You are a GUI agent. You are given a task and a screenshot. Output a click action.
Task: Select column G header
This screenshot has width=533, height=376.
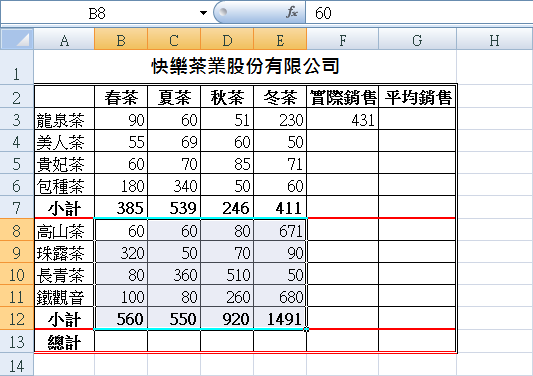coord(417,40)
